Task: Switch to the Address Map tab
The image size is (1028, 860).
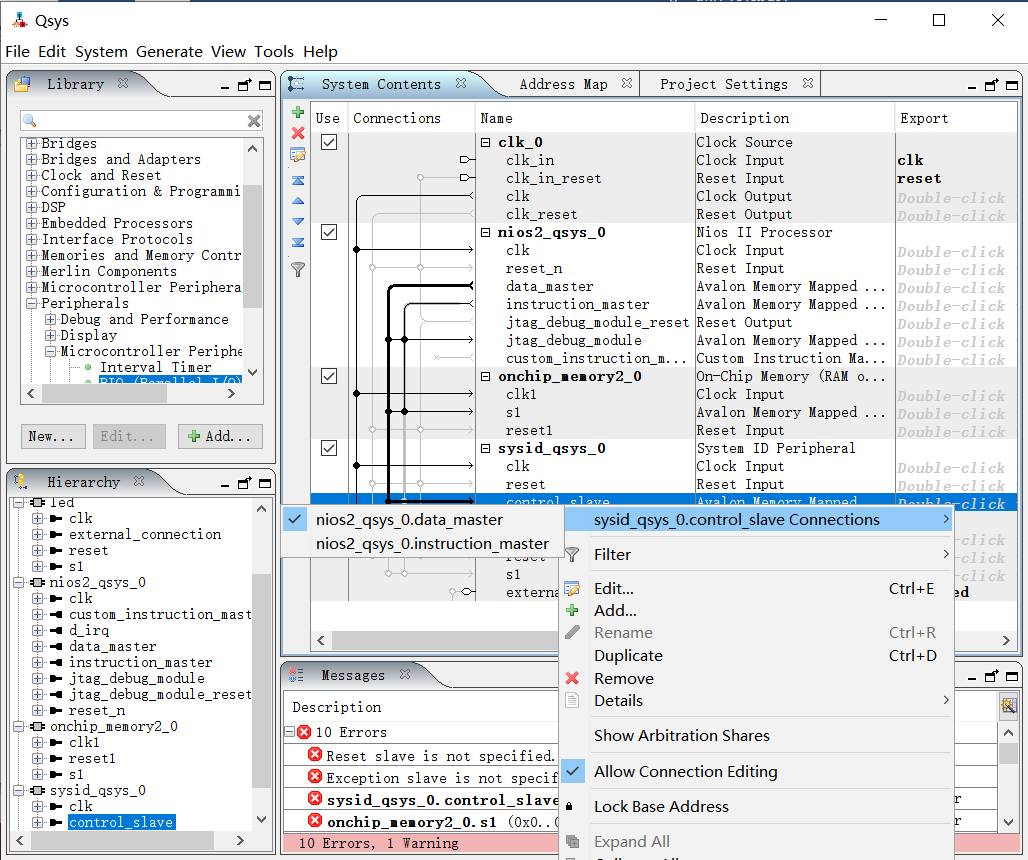Action: tap(563, 84)
